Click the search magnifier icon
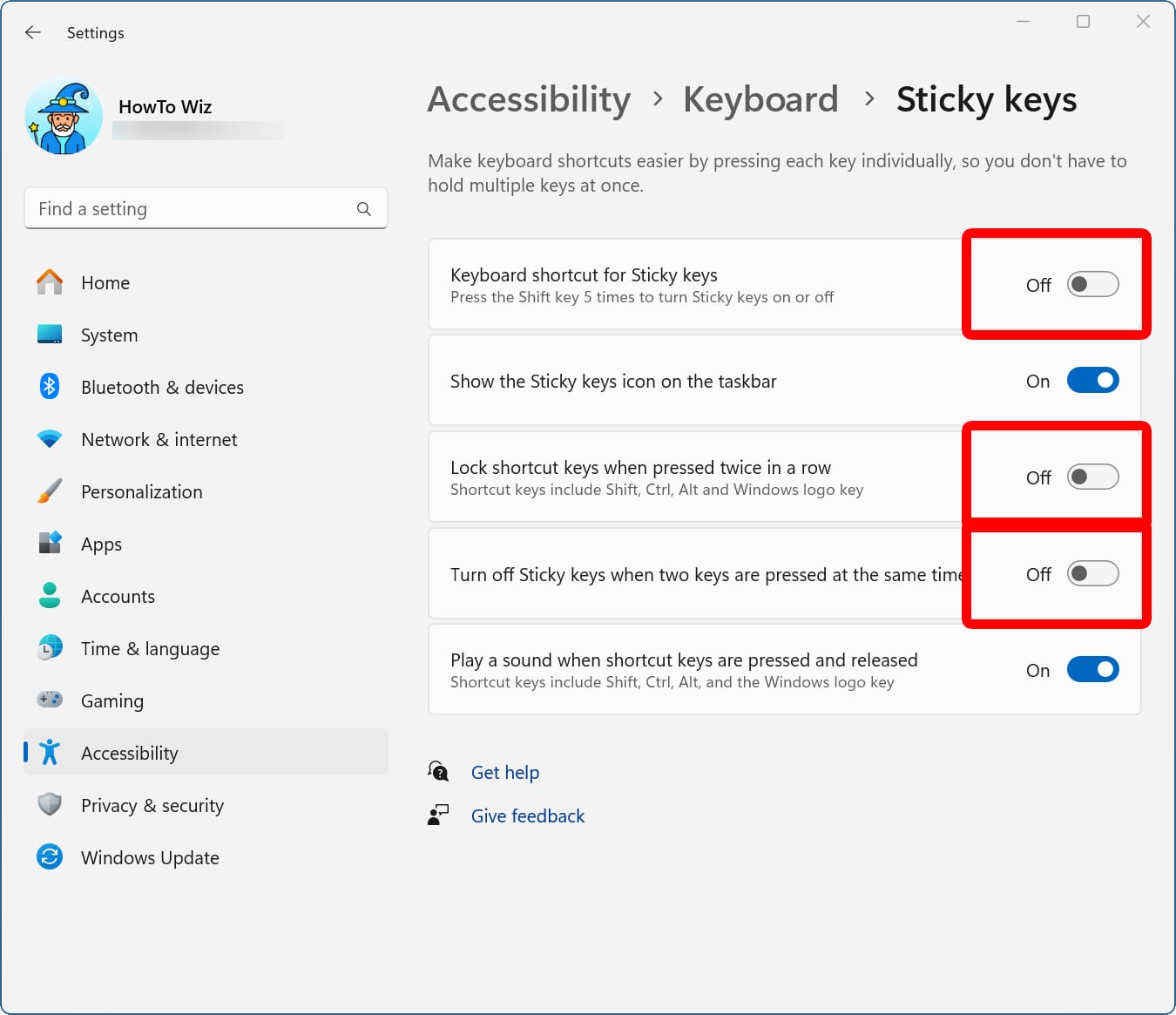The height and width of the screenshot is (1015, 1176). [364, 209]
